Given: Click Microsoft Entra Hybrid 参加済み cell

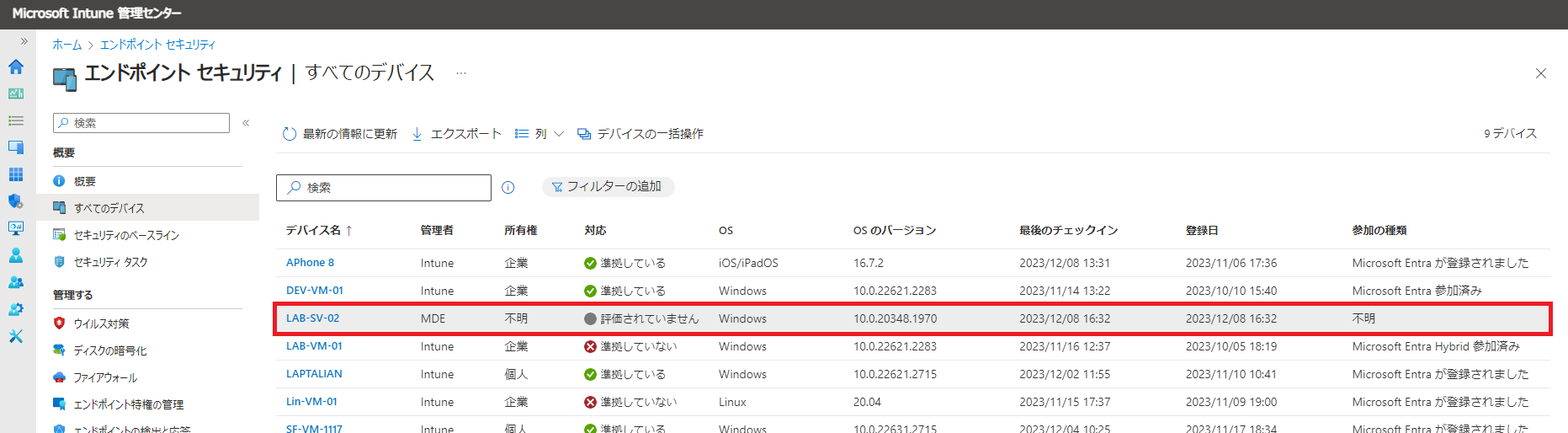Looking at the screenshot, I should tap(1436, 346).
